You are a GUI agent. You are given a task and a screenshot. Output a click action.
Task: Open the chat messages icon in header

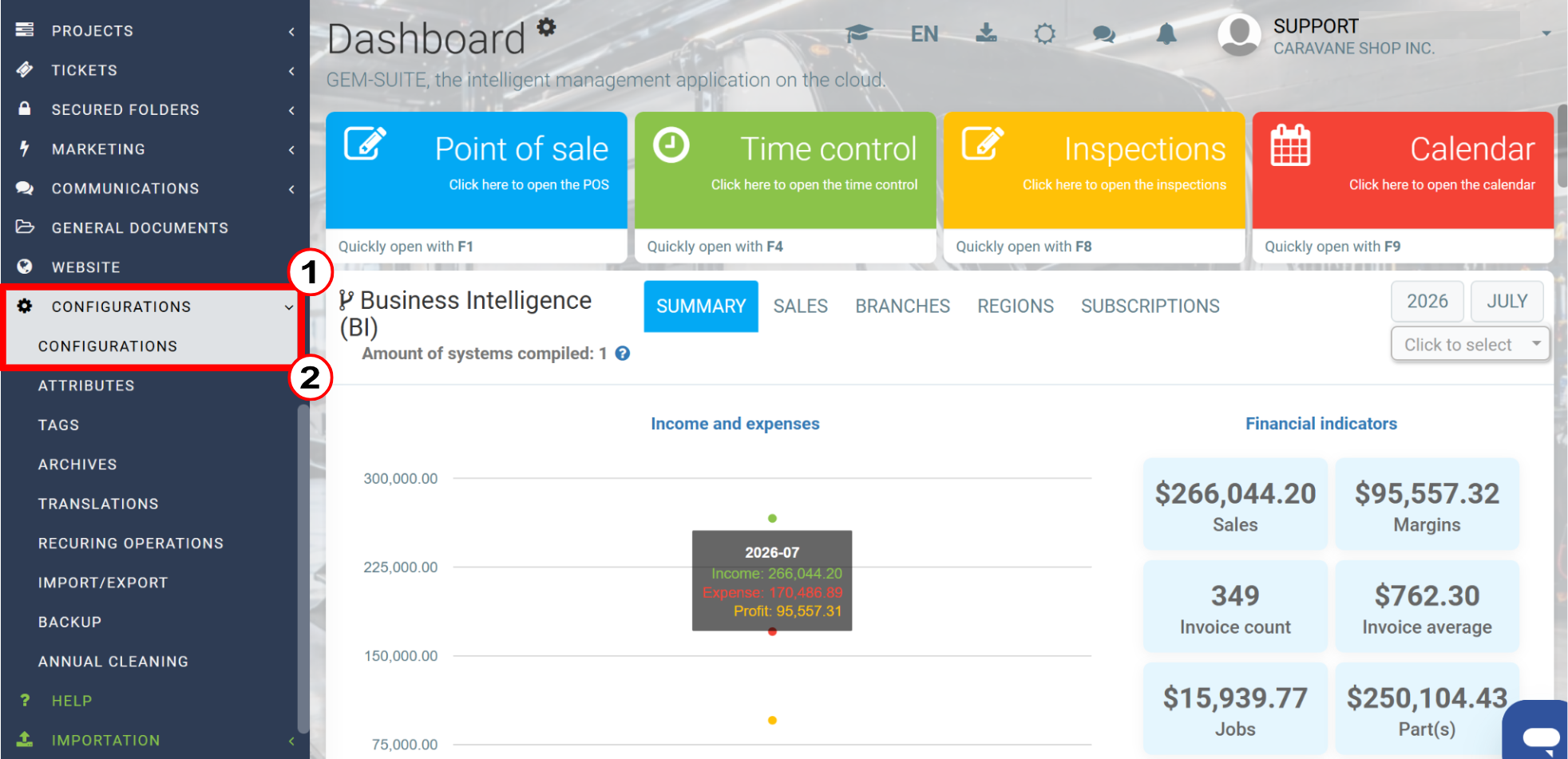pos(1104,34)
